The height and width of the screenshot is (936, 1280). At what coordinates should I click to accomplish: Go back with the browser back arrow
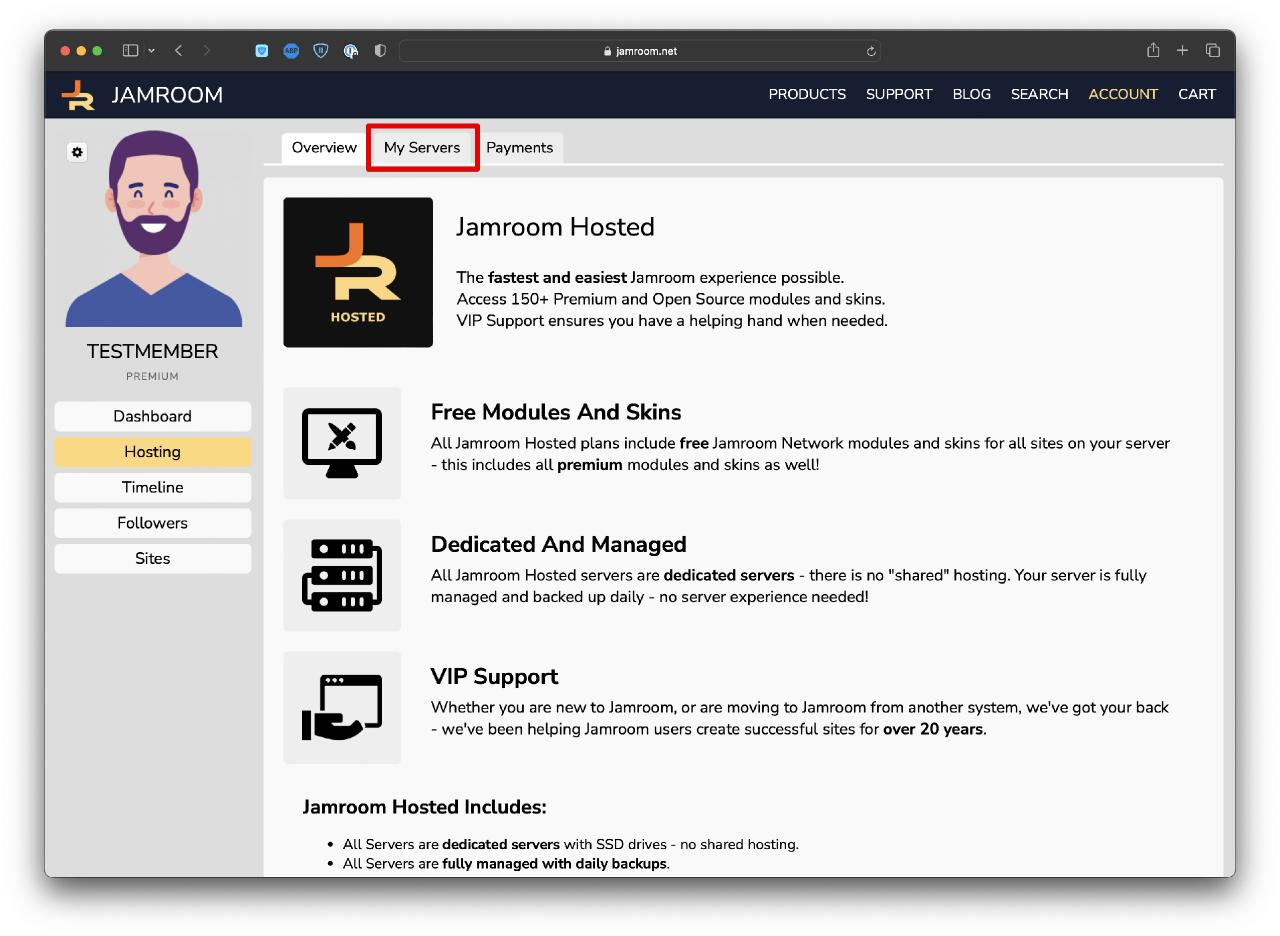pyautogui.click(x=178, y=50)
